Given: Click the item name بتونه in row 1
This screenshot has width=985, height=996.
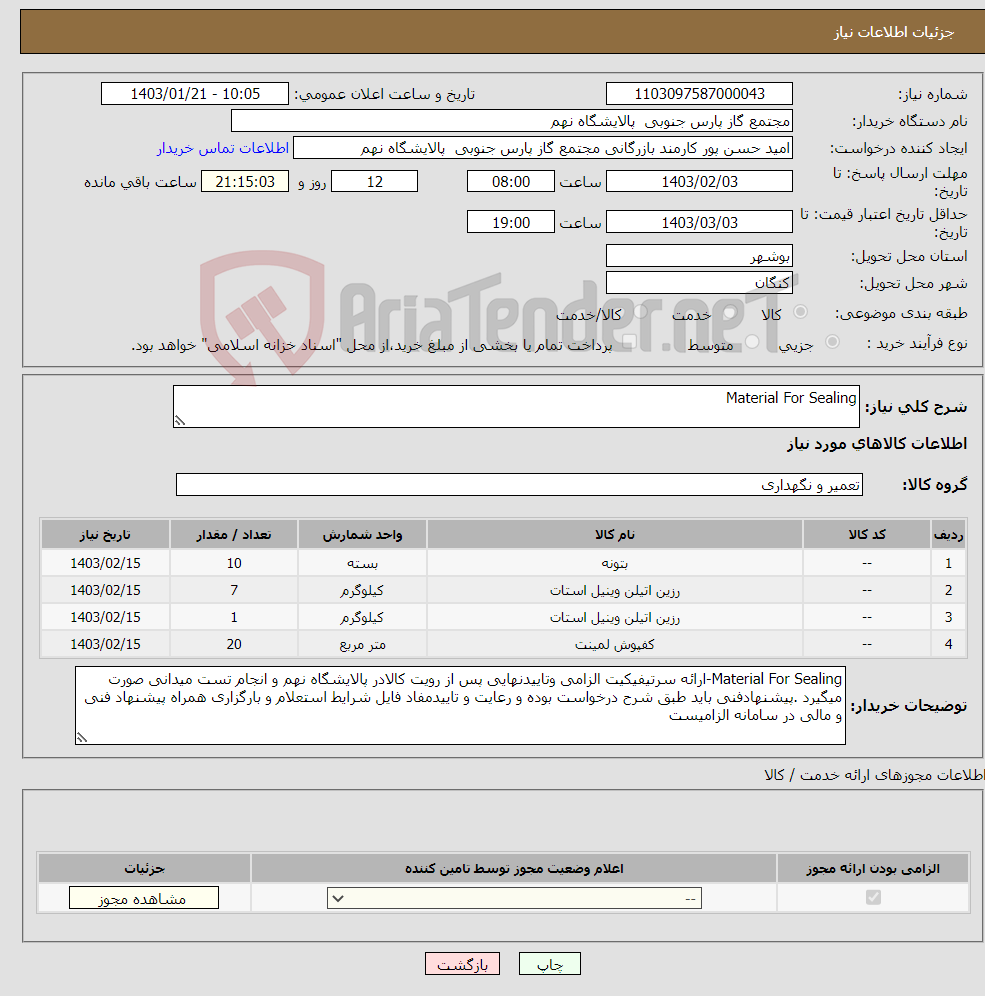Looking at the screenshot, I should [x=614, y=563].
